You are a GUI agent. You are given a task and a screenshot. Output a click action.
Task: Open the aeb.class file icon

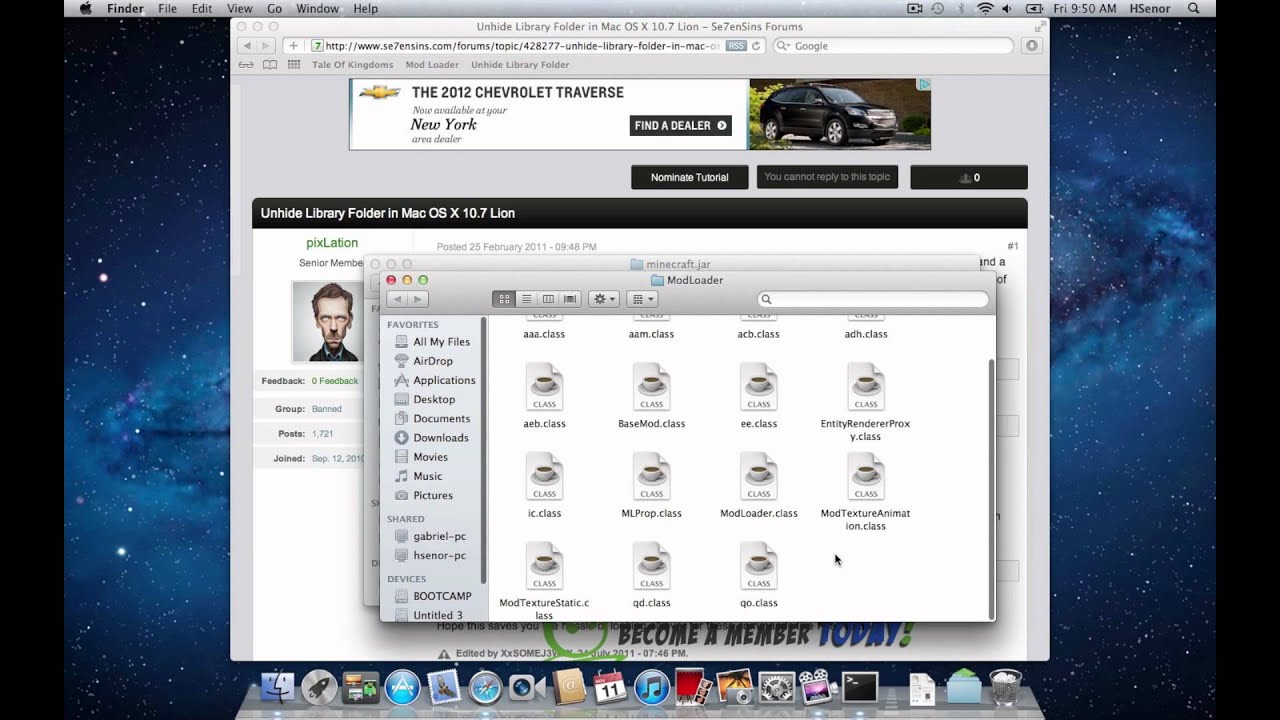tap(545, 387)
